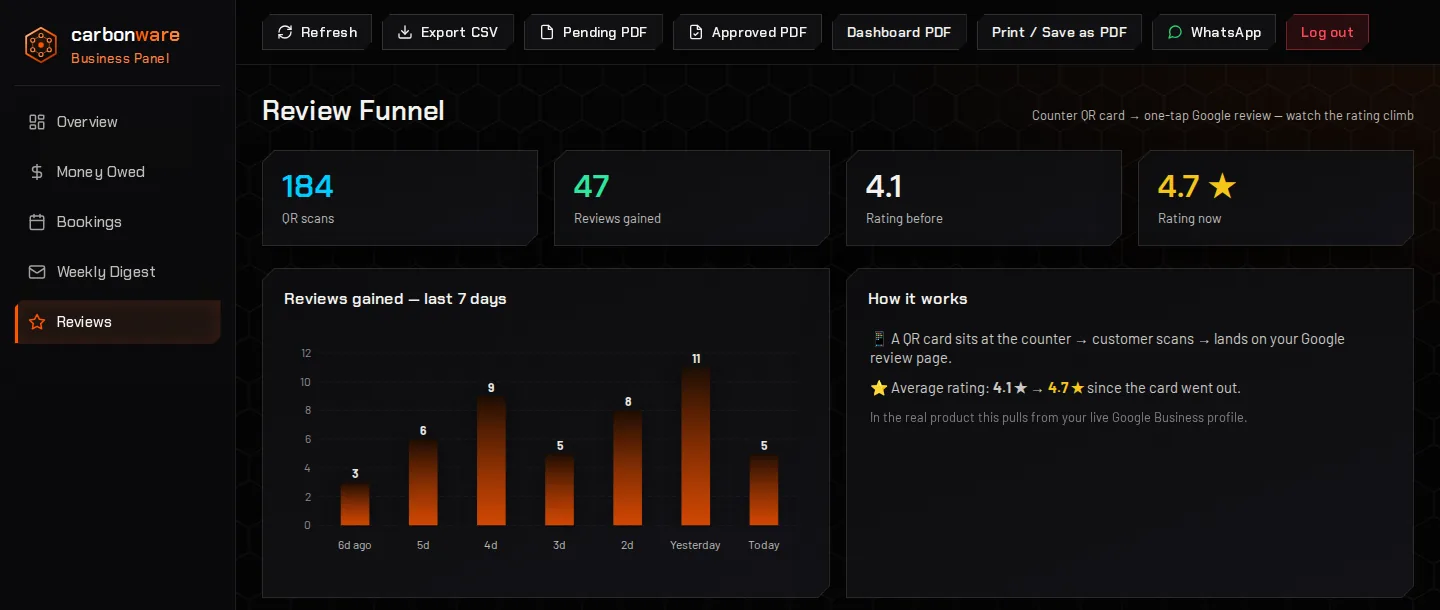1440x610 pixels.
Task: Click the 47 Reviews gained card
Action: click(x=692, y=198)
